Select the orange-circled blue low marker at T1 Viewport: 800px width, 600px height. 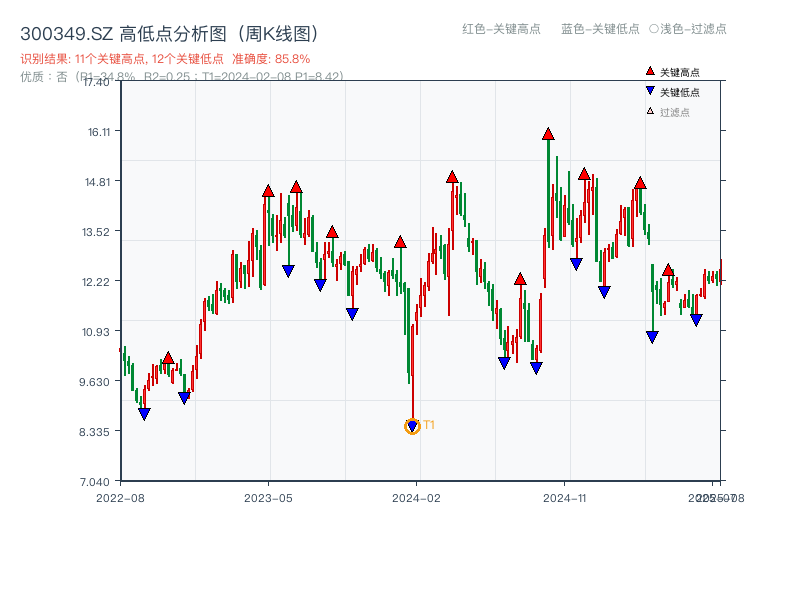click(412, 426)
